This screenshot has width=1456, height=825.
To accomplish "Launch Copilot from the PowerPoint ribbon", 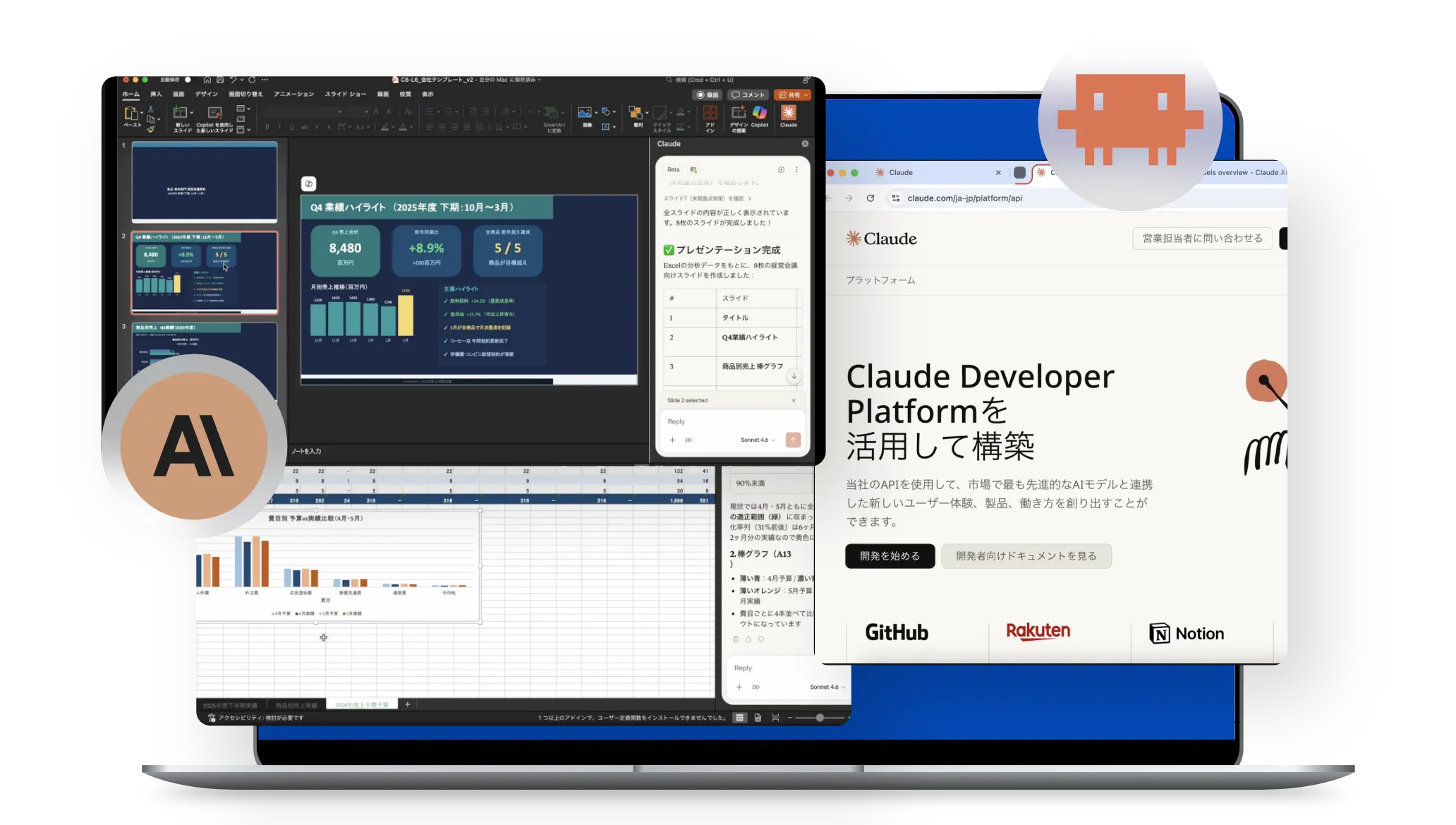I will click(760, 114).
